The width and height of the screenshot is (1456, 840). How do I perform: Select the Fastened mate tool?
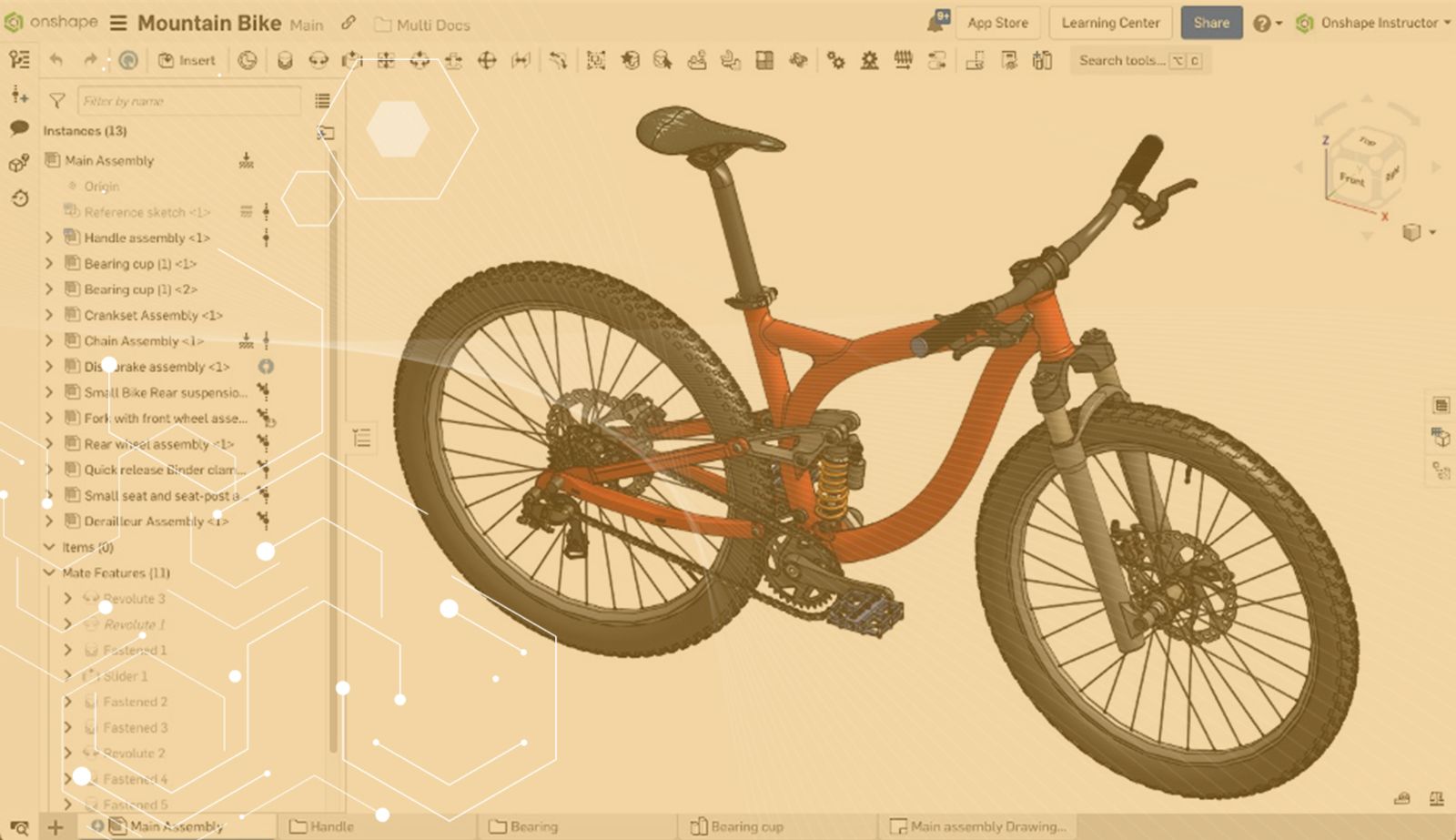(285, 61)
